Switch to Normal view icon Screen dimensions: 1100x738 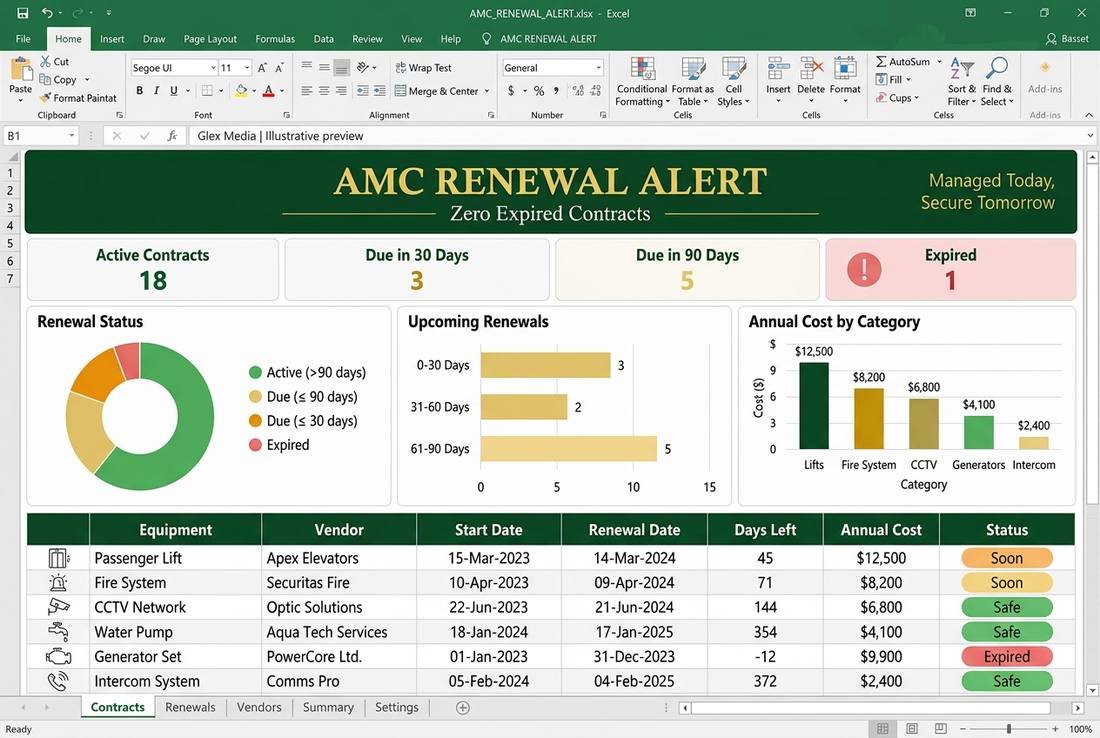pos(883,729)
